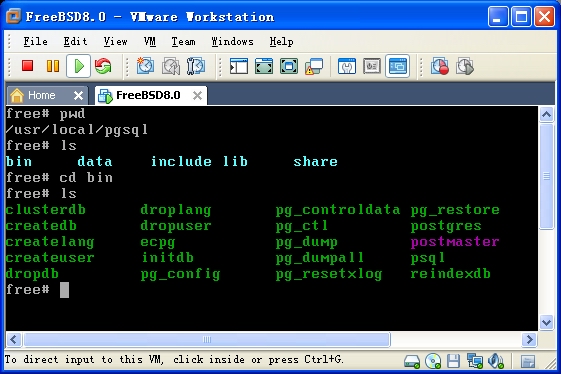Open the Edit menu
This screenshot has width=561, height=374.
[x=75, y=42]
